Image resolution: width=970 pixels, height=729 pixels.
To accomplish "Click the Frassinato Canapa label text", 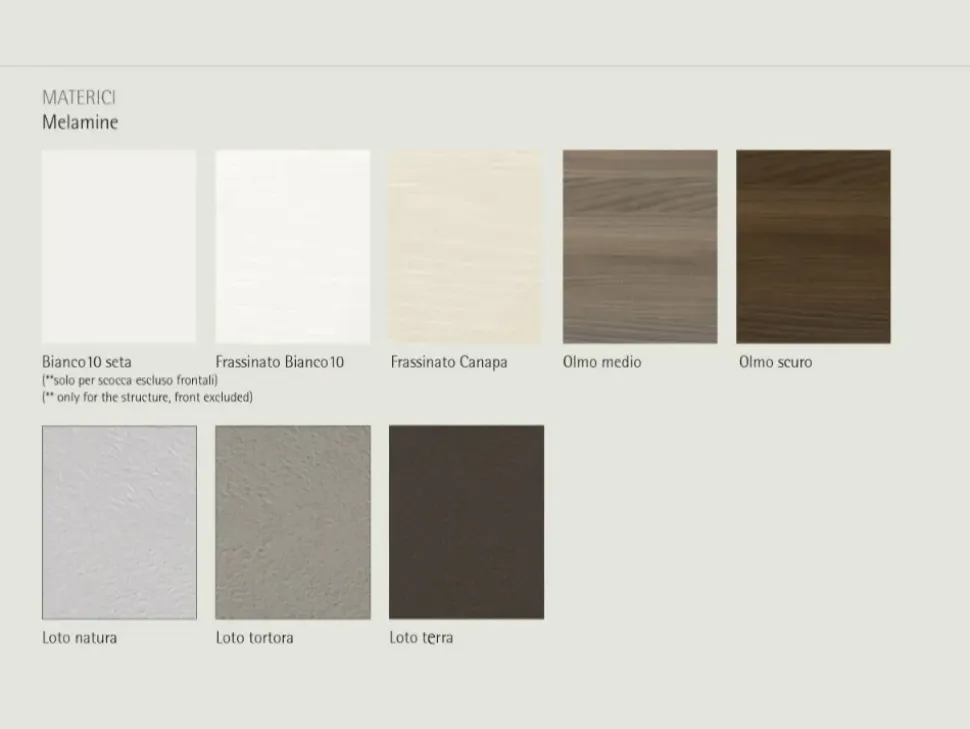I will [449, 362].
